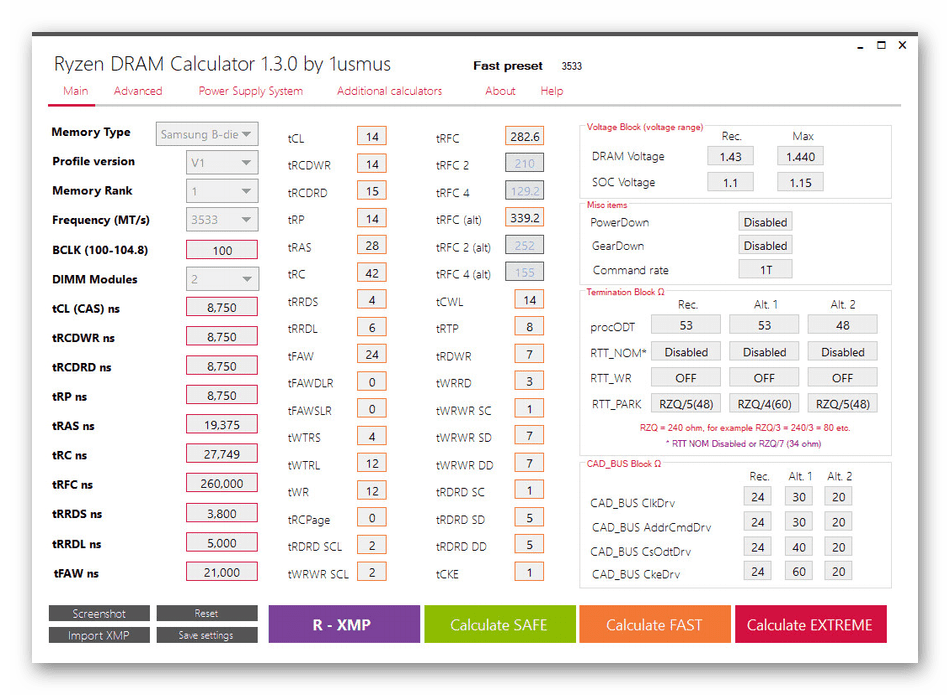This screenshot has height=695, width=950.
Task: Click the R - XMP button
Action: tap(344, 624)
